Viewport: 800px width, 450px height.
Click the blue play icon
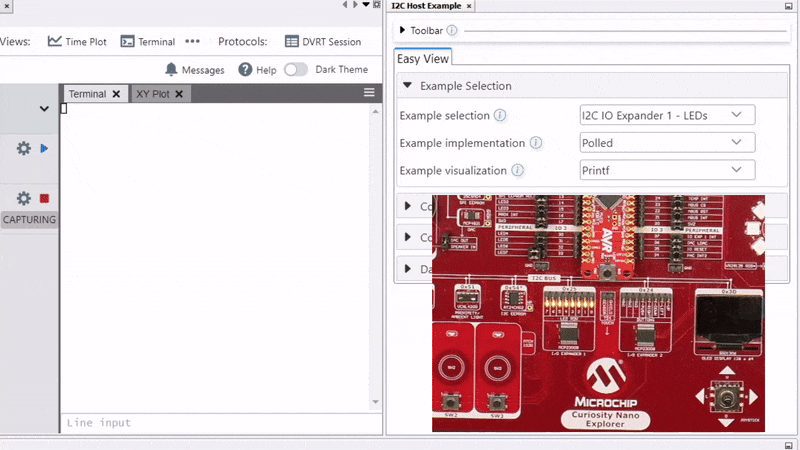pos(44,148)
